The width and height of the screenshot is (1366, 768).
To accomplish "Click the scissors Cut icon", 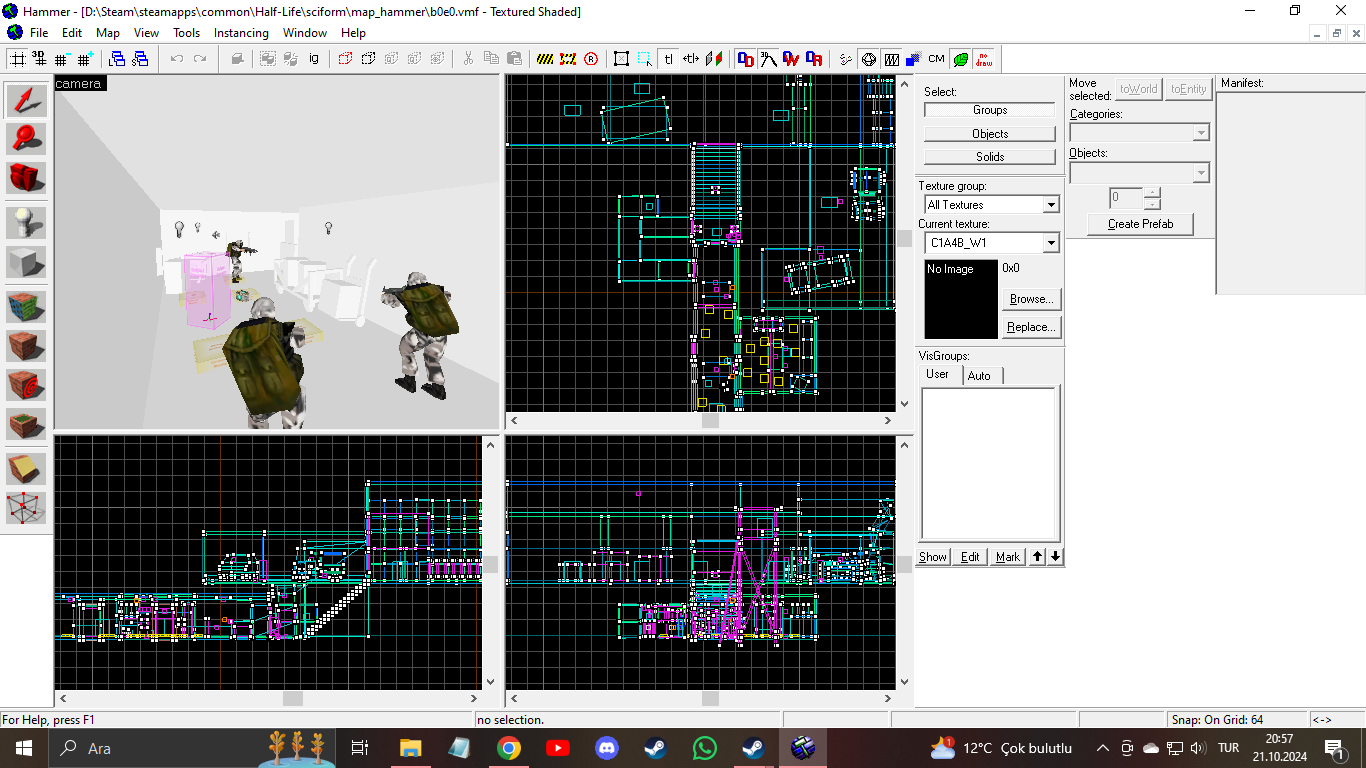I will 468,59.
